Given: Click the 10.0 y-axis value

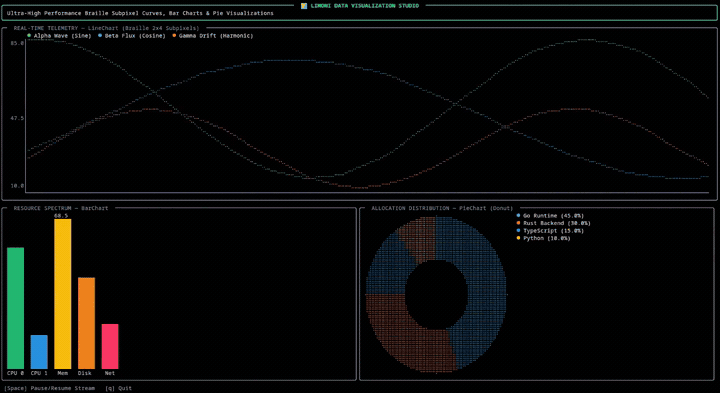Looking at the screenshot, I should point(17,185).
